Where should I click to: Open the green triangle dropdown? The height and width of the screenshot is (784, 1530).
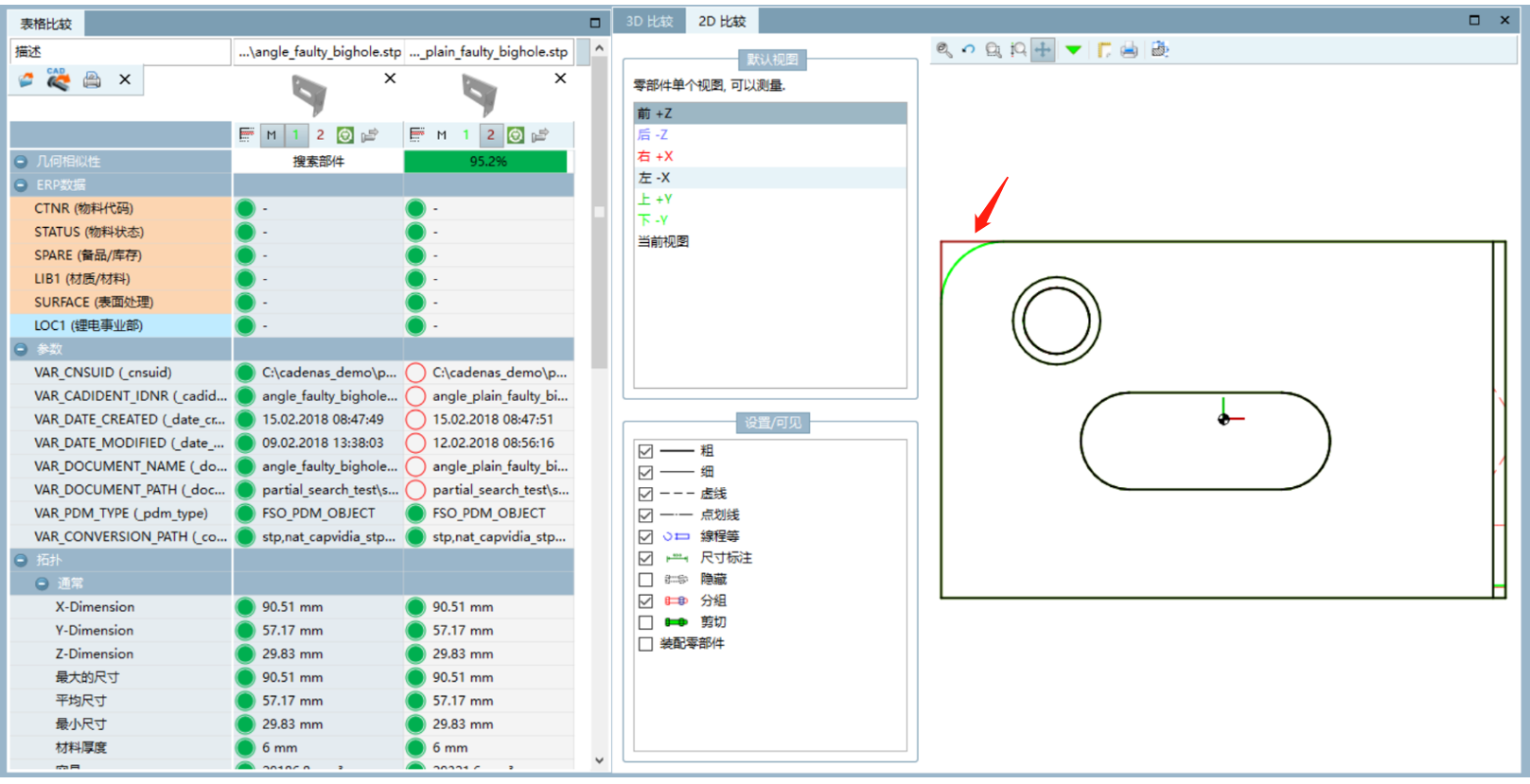[1073, 50]
